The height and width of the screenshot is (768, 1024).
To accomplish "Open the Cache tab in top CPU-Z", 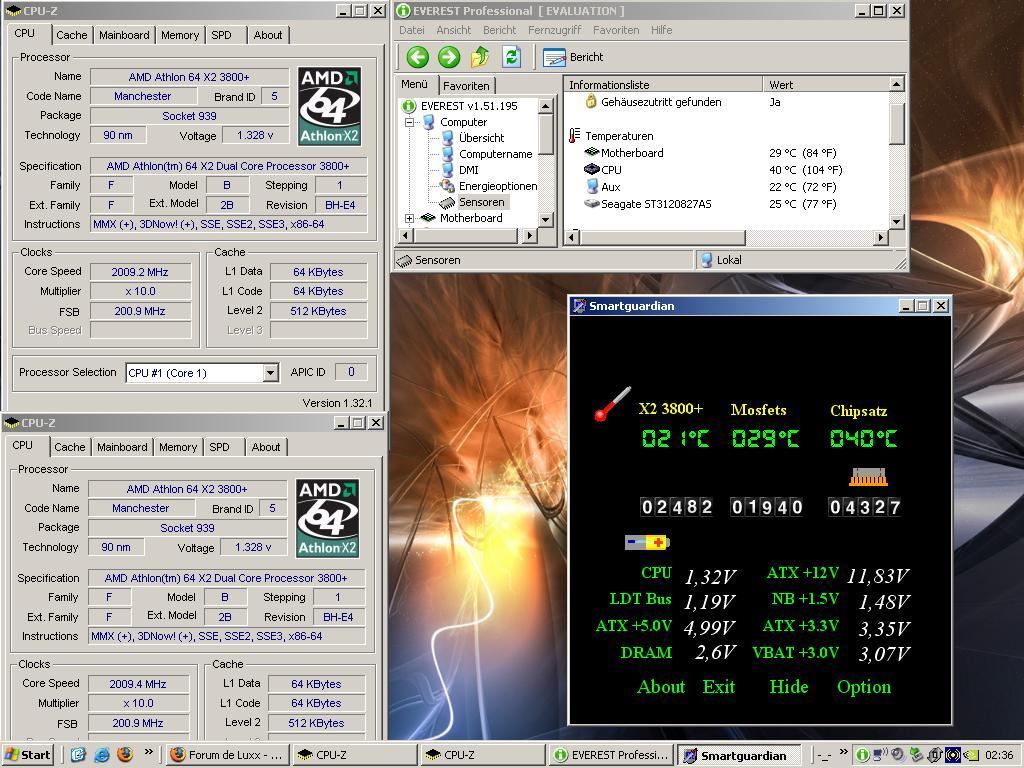I will tap(71, 35).
